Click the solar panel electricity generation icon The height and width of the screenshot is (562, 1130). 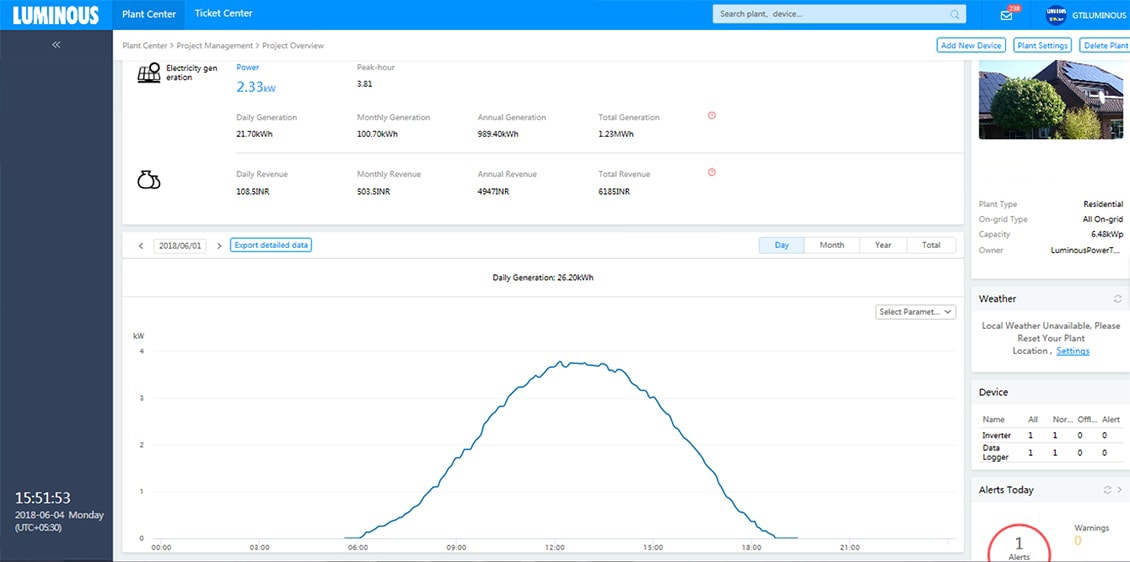(149, 74)
